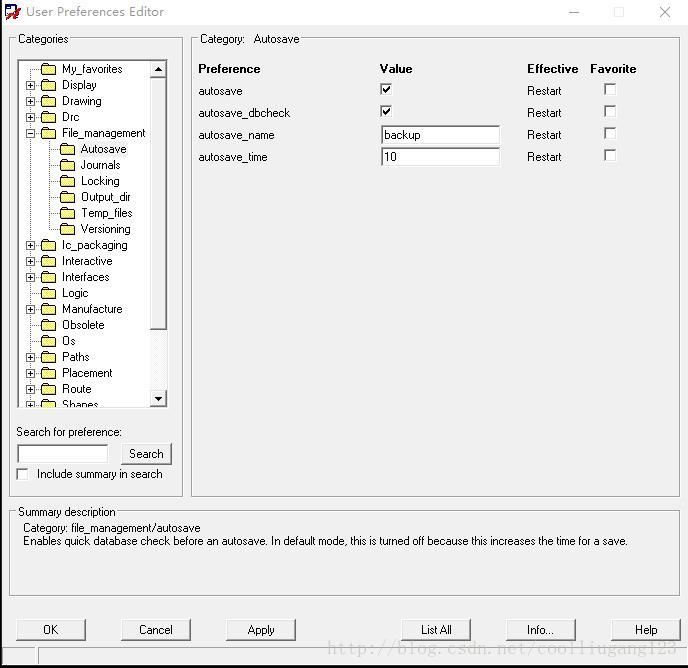The image size is (688, 668).
Task: Click the Obsolete folder icon
Action: coord(48,325)
